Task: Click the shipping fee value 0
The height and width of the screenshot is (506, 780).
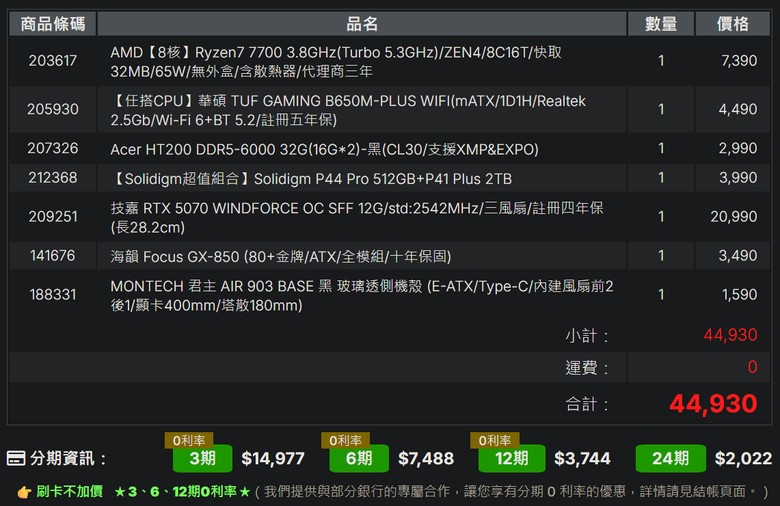Action: (x=752, y=367)
